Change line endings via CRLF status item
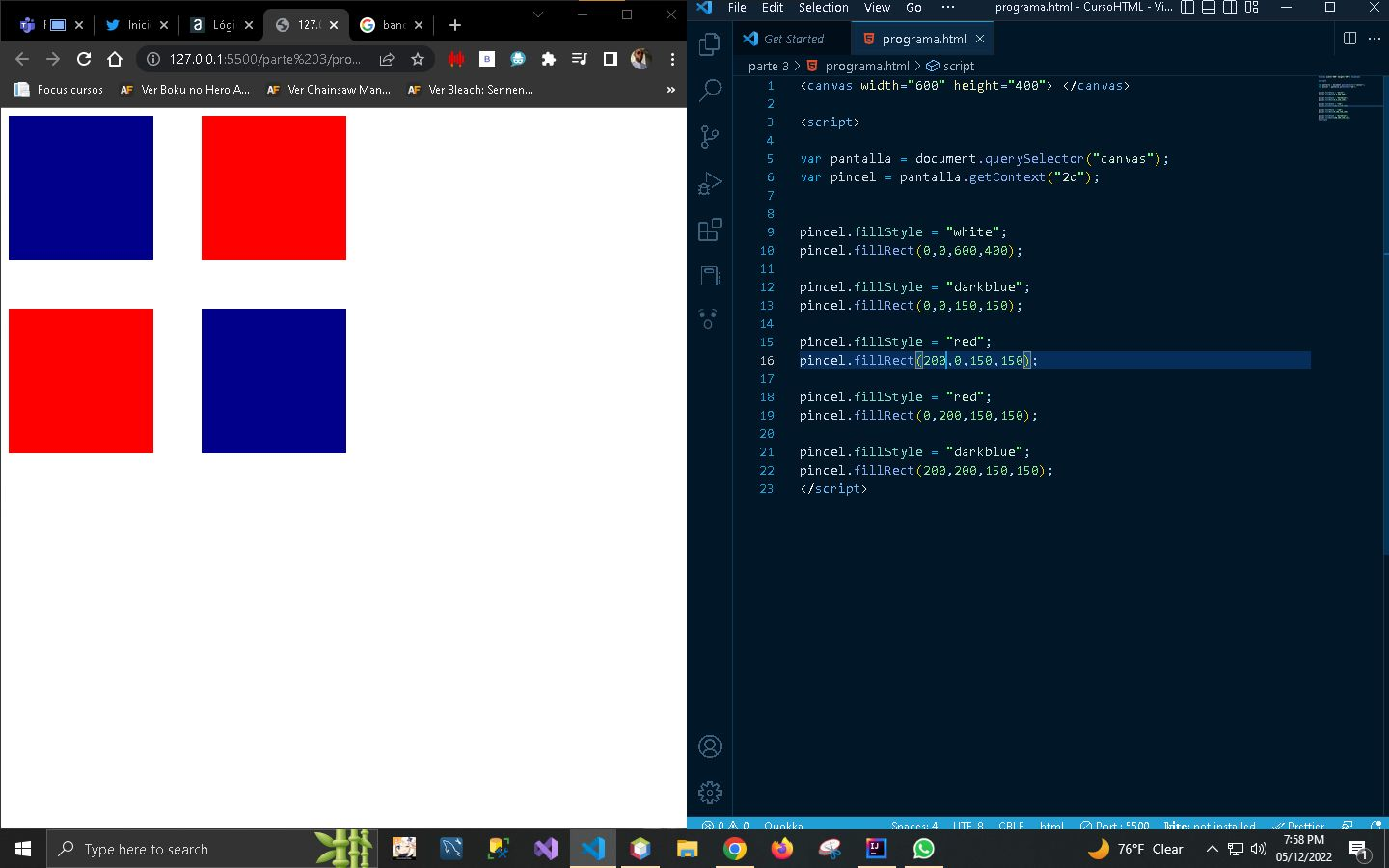The width and height of the screenshot is (1389, 868). tap(1011, 826)
